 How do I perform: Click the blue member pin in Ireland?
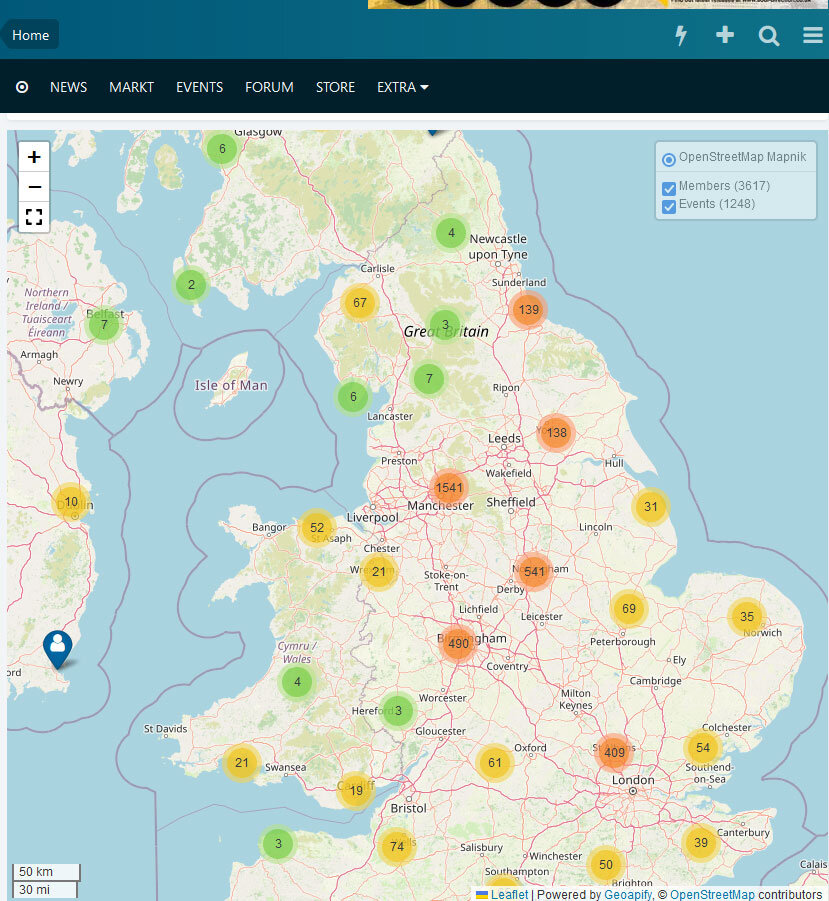tap(57, 648)
